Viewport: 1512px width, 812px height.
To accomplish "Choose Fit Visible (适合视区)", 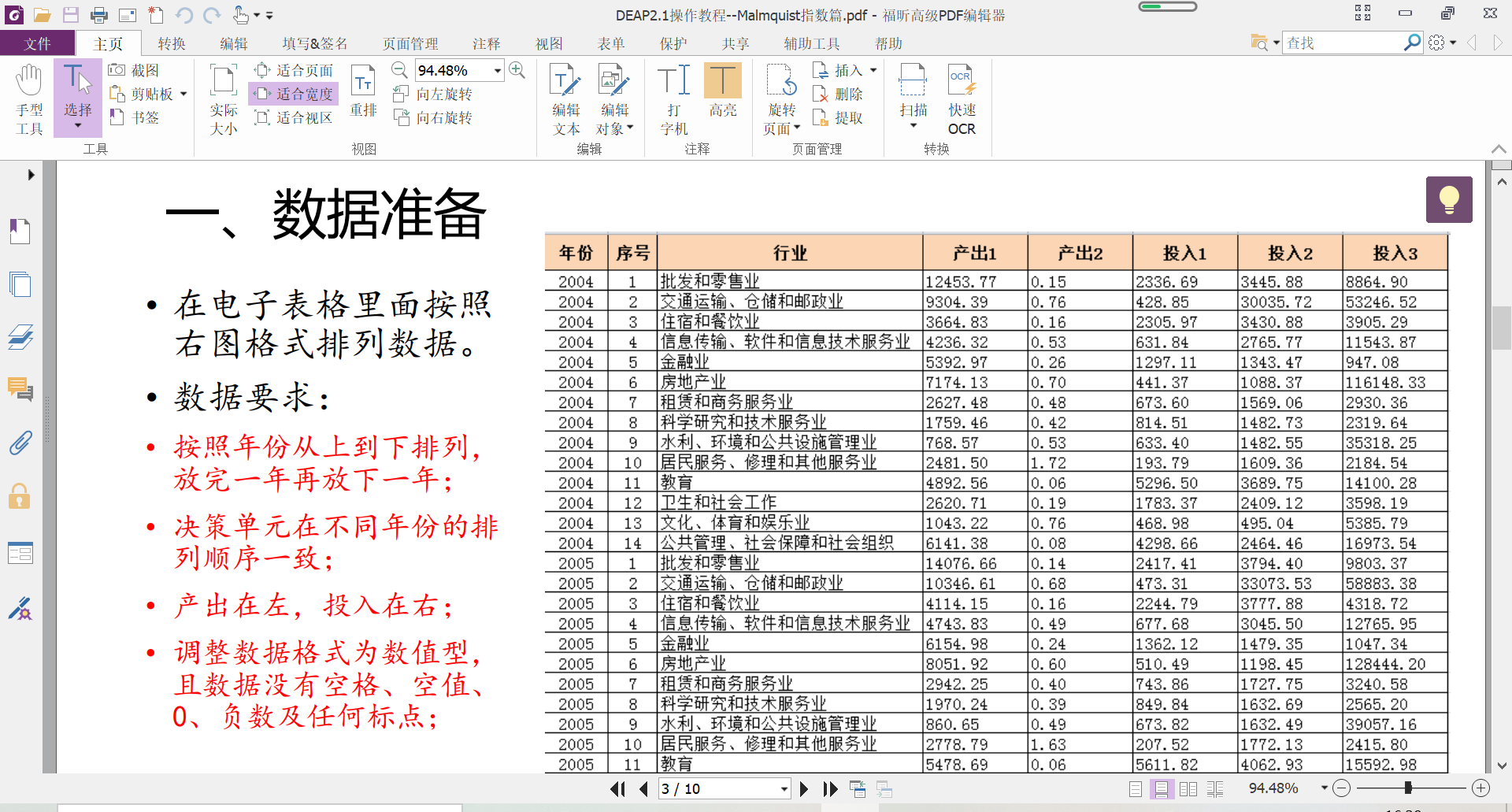I will pyautogui.click(x=295, y=117).
